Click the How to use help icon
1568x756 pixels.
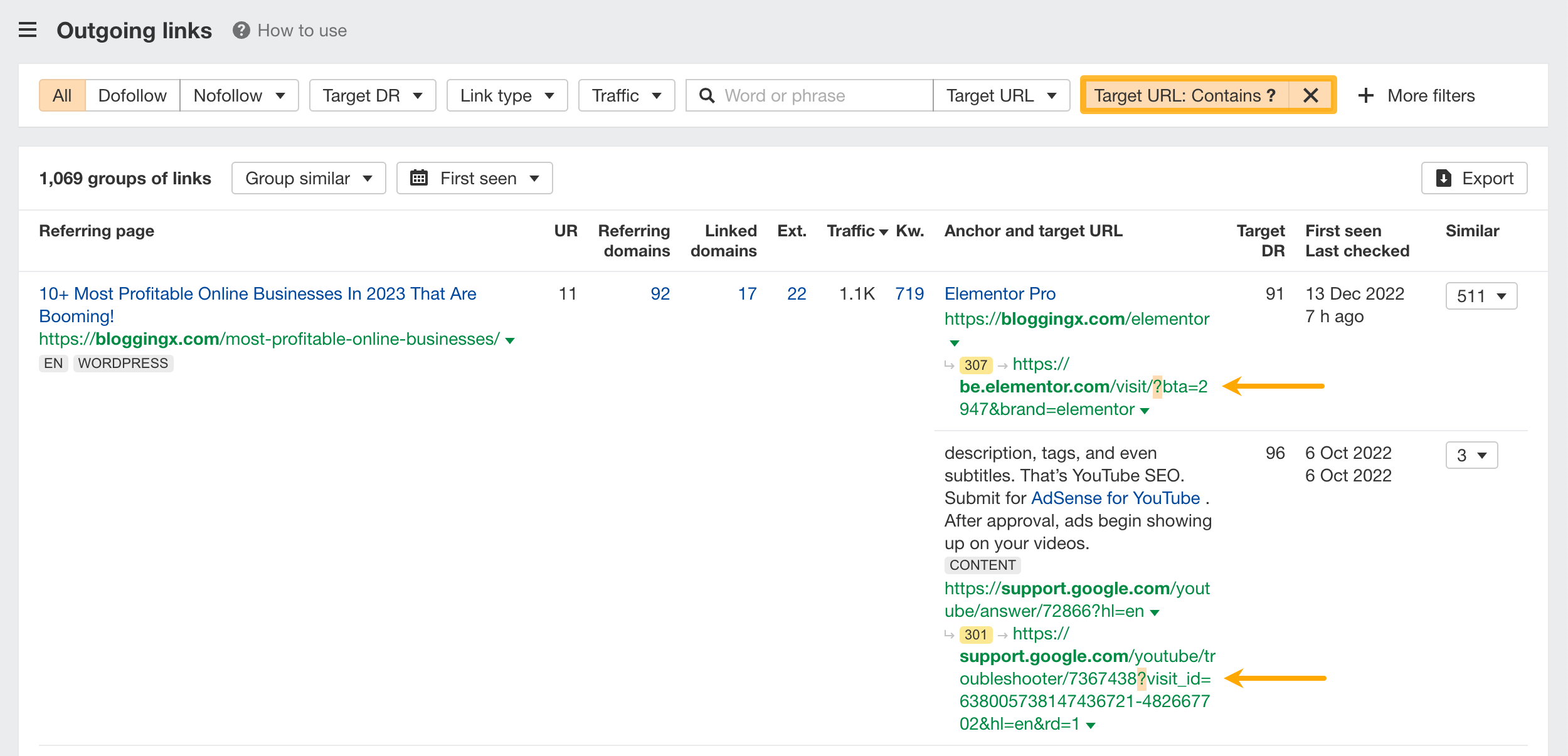pos(241,30)
